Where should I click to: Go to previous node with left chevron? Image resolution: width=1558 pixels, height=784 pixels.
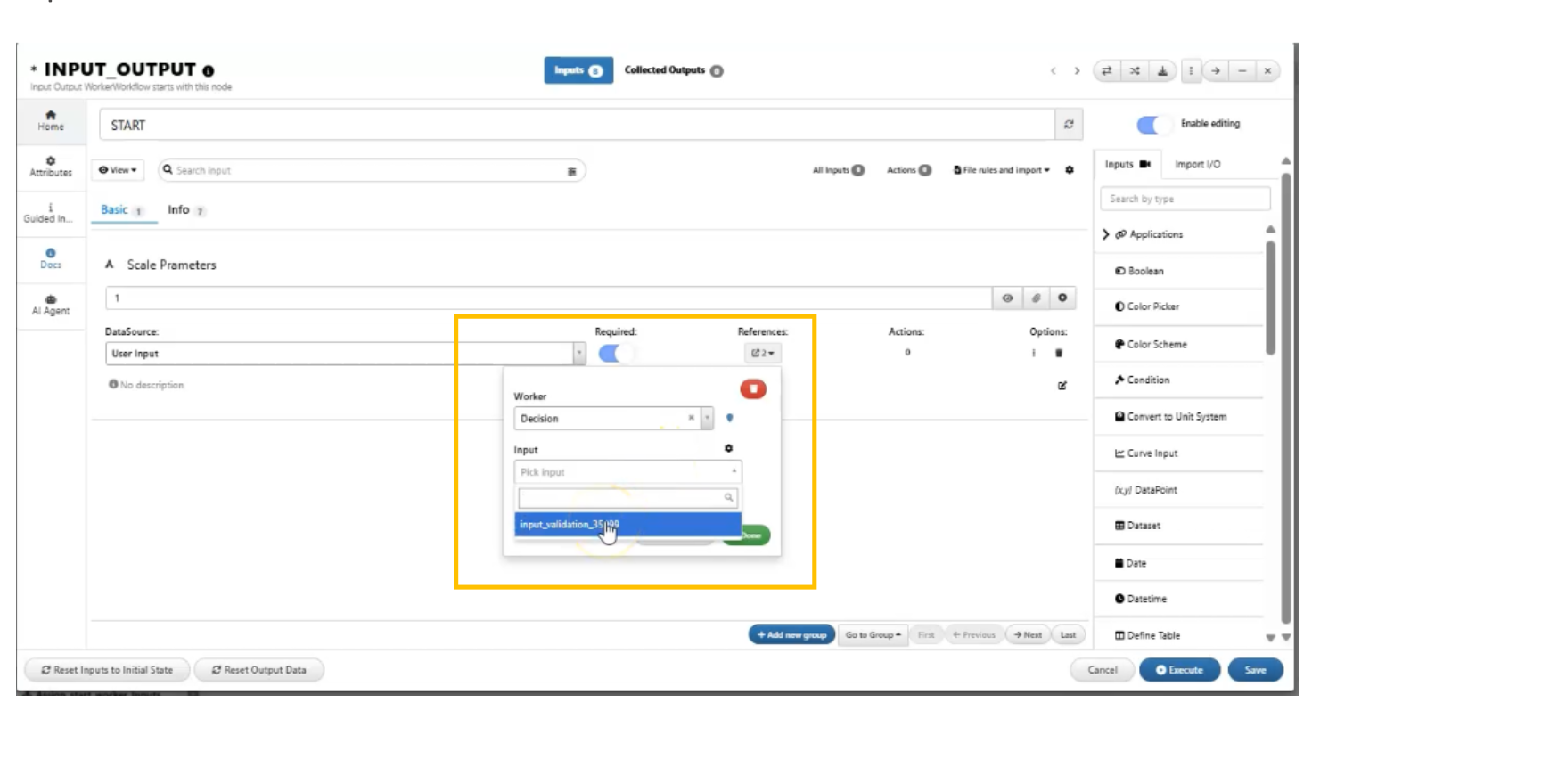[x=1054, y=70]
